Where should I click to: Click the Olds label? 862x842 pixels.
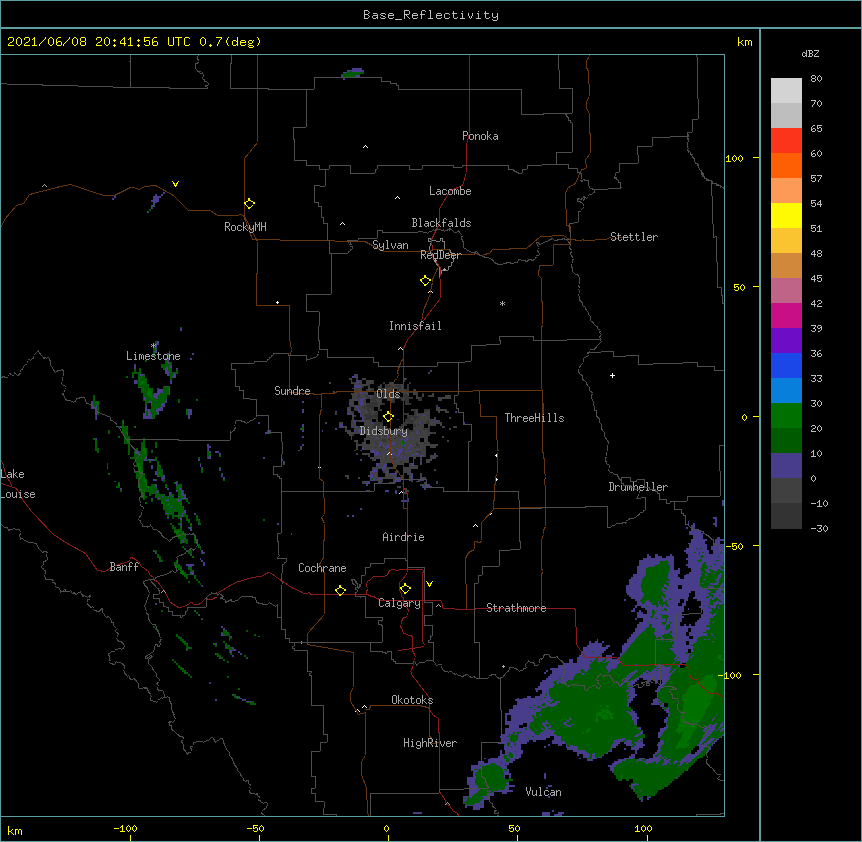click(x=388, y=394)
